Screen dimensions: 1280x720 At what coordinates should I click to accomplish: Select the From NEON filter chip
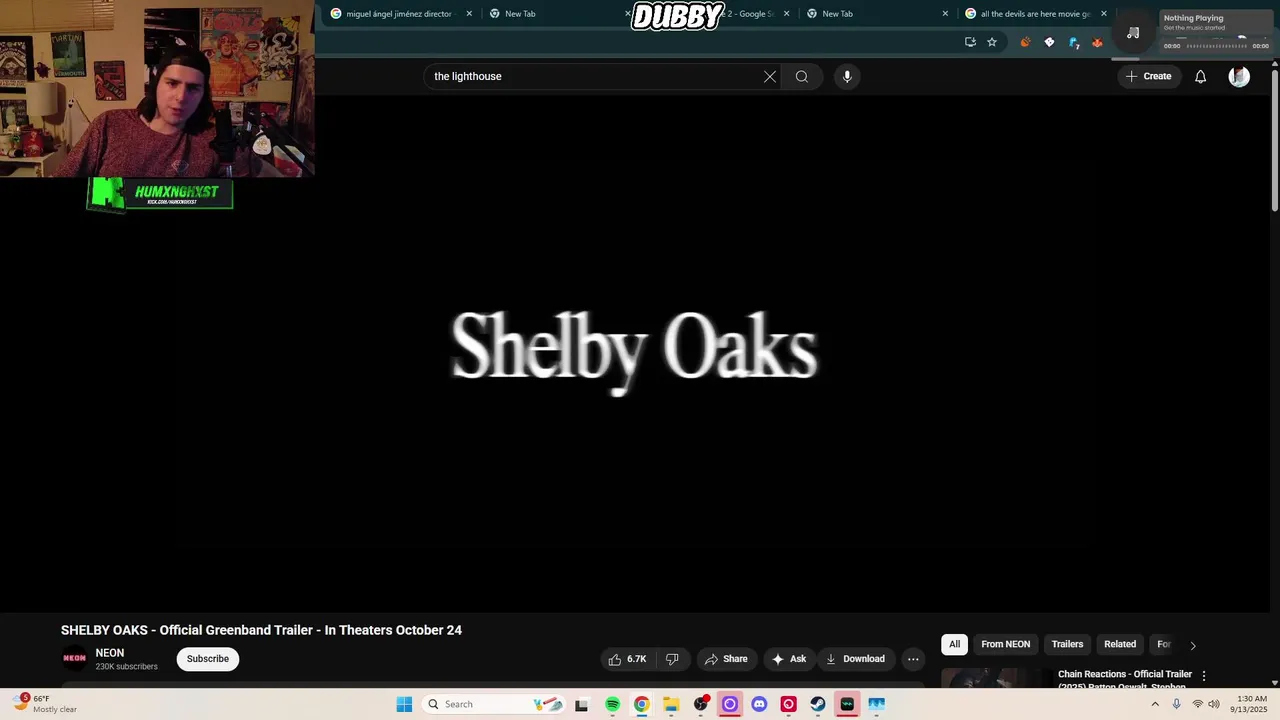click(x=1005, y=644)
